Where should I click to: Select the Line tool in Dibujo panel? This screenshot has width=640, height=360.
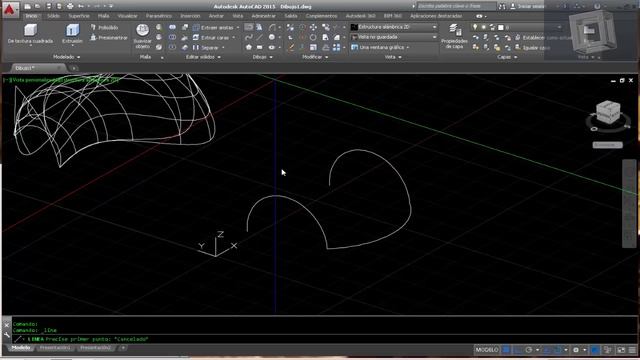coord(259,37)
